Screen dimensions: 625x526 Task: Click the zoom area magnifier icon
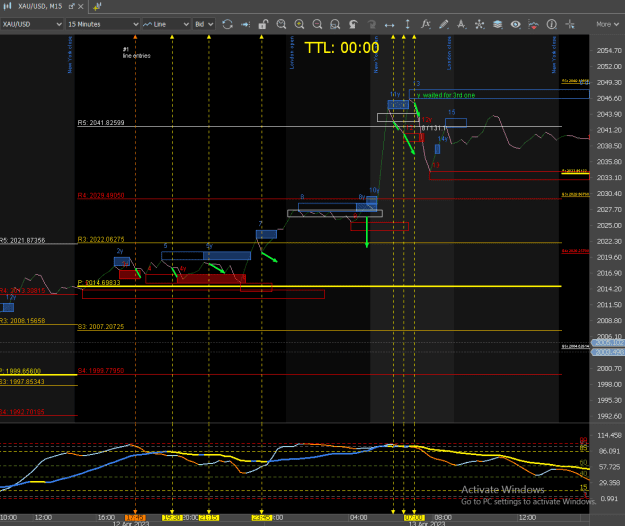click(x=335, y=24)
